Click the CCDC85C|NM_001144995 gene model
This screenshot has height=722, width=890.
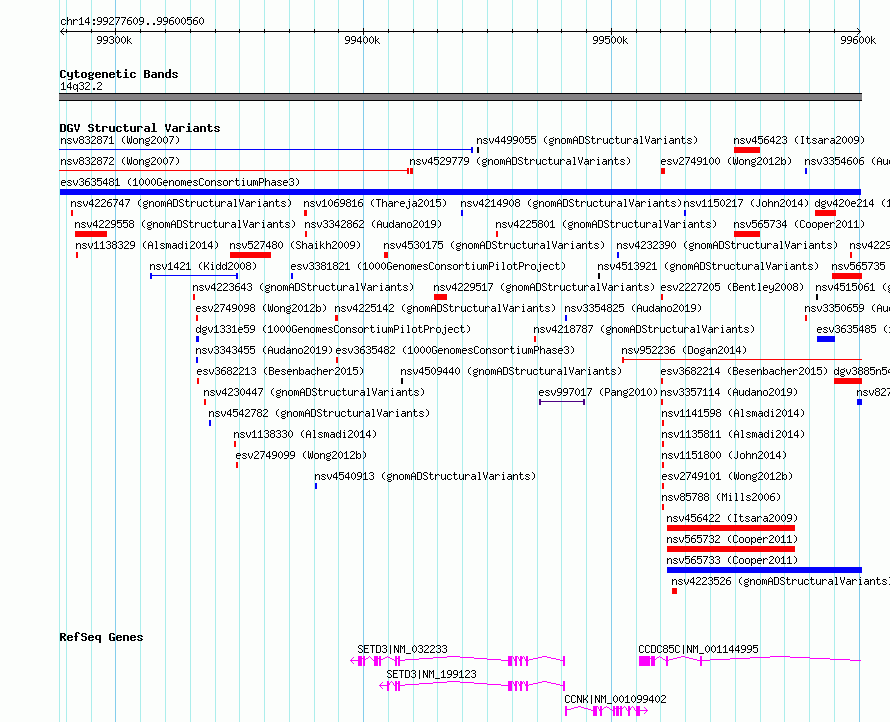tap(750, 661)
